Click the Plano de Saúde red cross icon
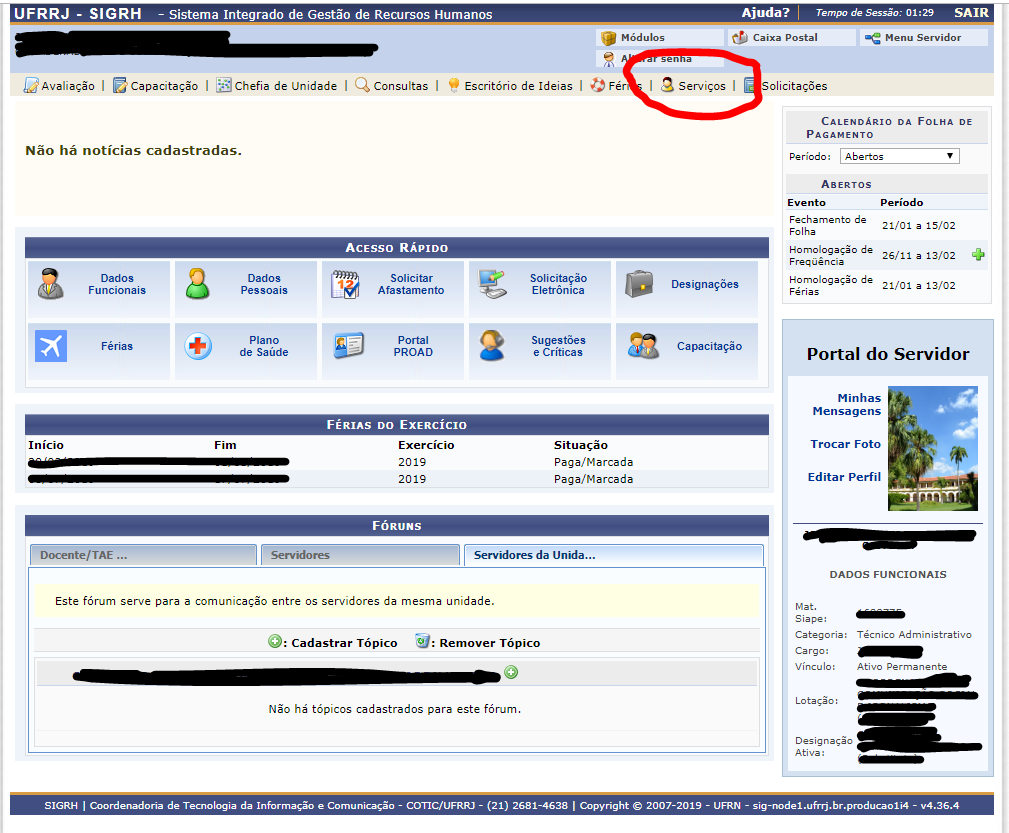 (x=198, y=346)
